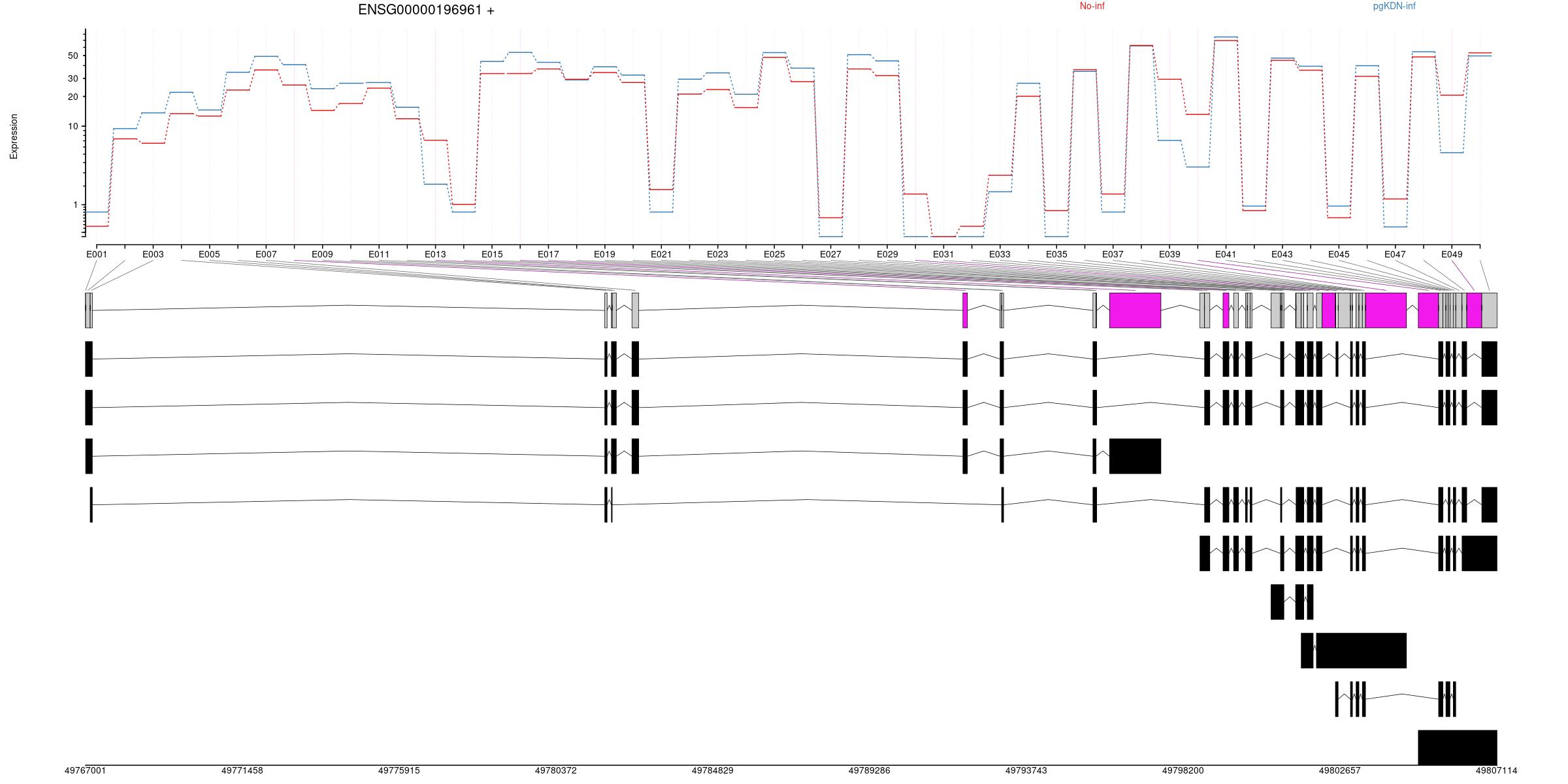Click the single-exon black block in bottom transcript

point(1458,747)
